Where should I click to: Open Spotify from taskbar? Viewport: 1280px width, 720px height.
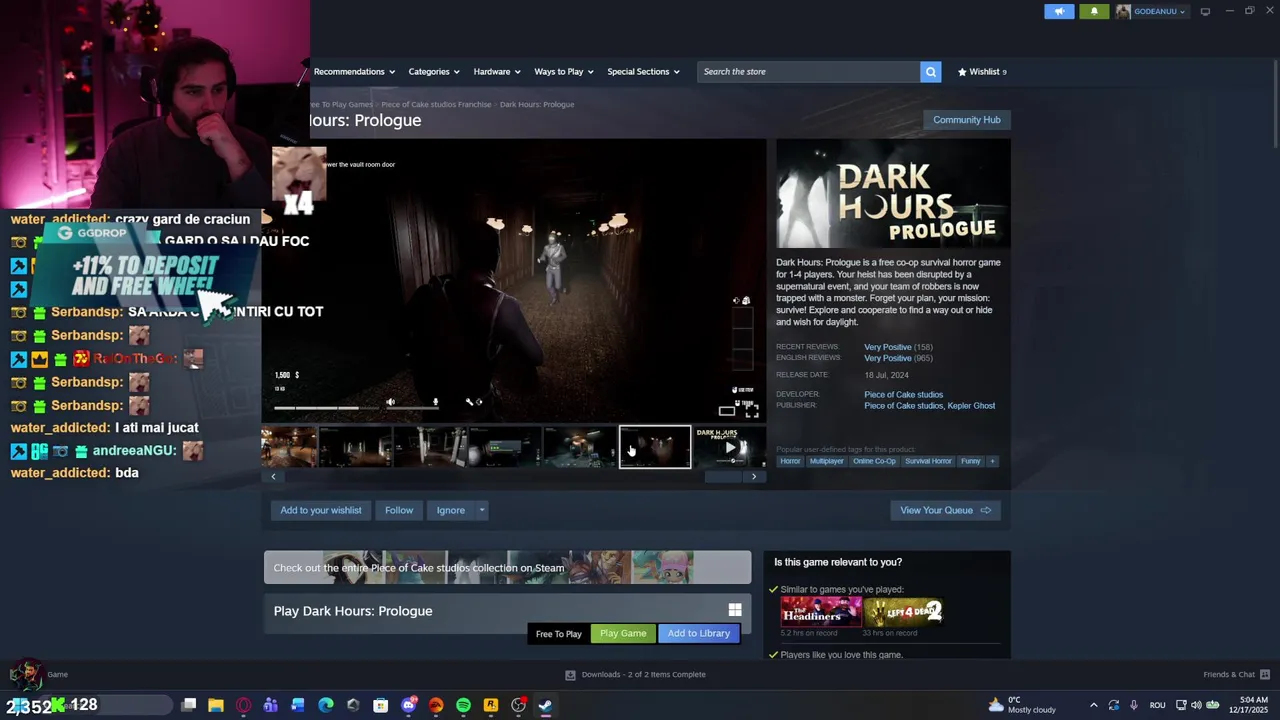pos(463,705)
